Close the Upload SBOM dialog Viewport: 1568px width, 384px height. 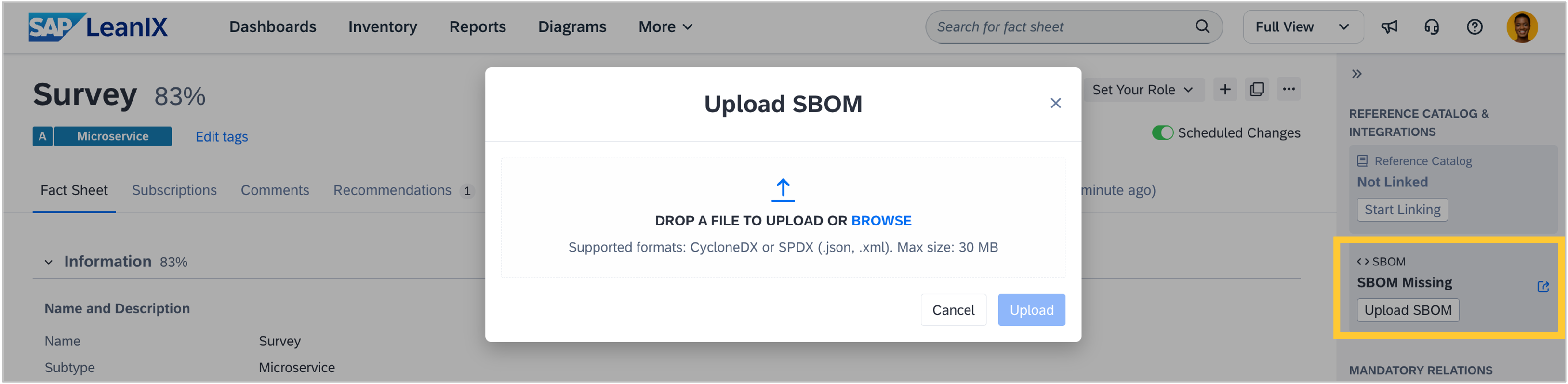pos(1055,104)
